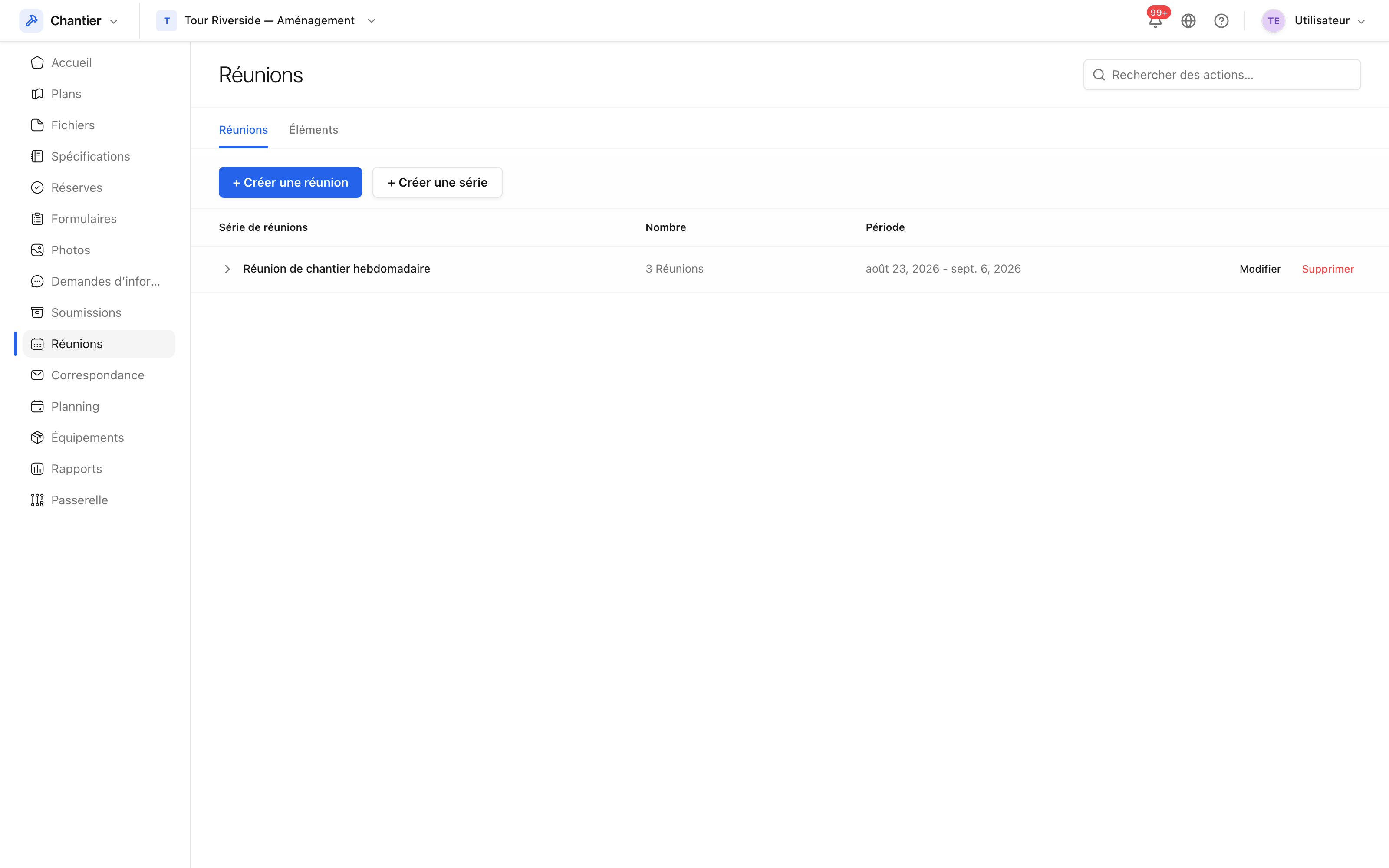Viewport: 1389px width, 868px height.
Task: Select the Réunions tab
Action: tap(244, 130)
